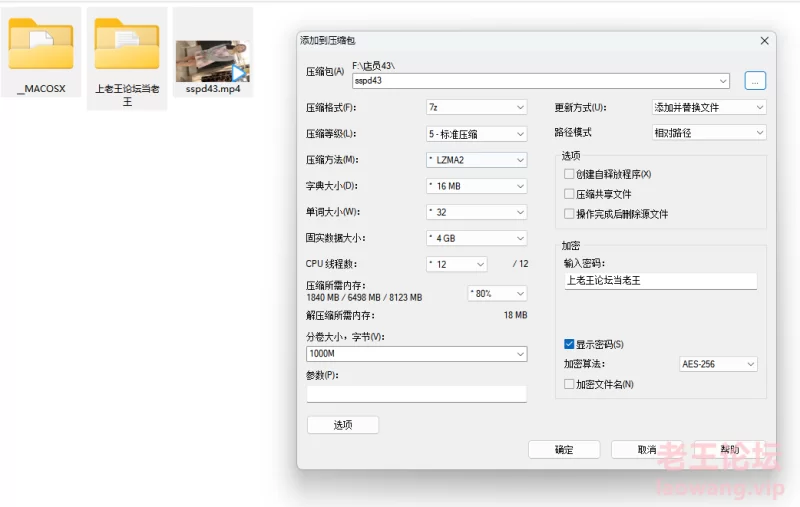Enable 加密文件名 checkbox

(569, 384)
